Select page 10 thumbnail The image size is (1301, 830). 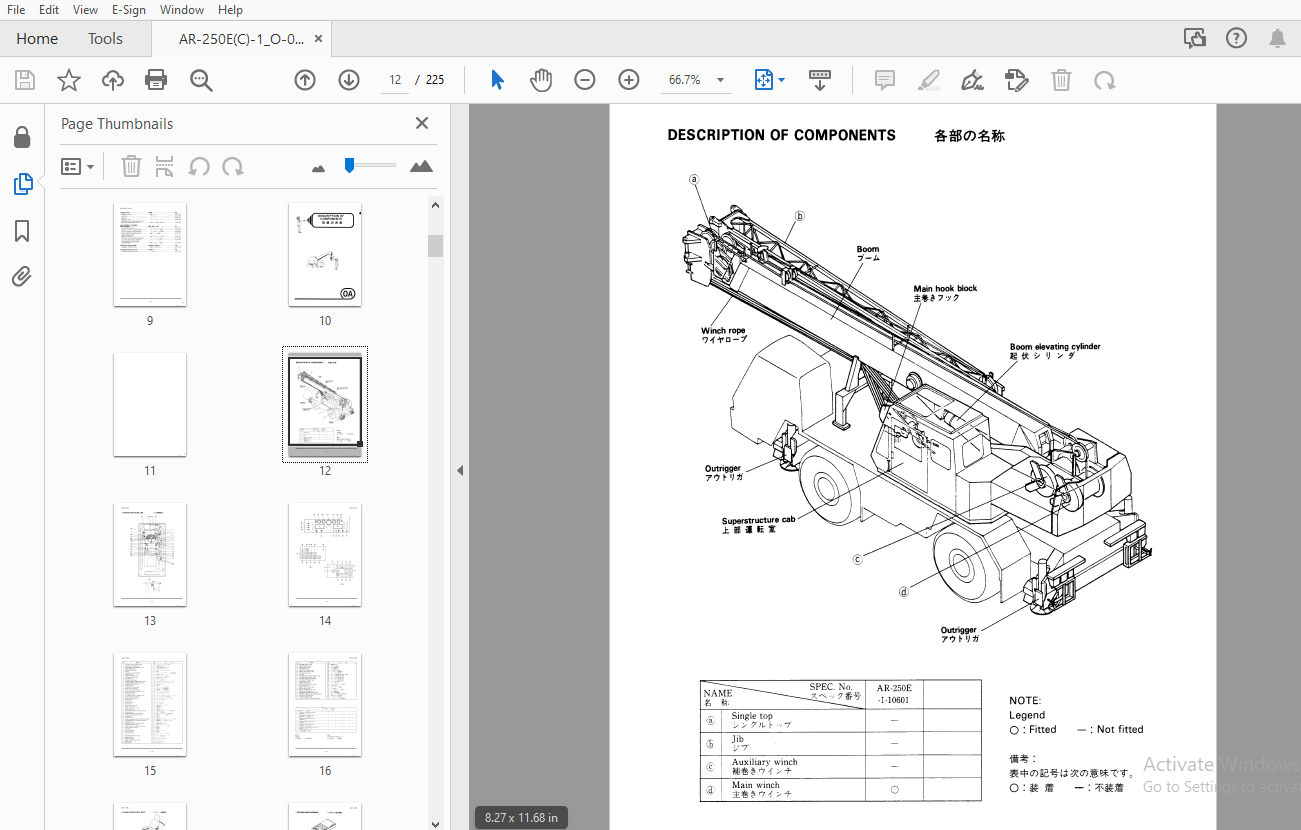click(325, 255)
